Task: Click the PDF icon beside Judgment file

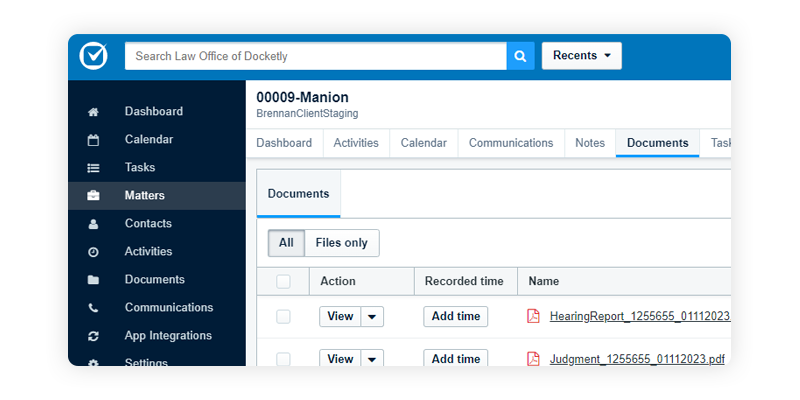Action: click(533, 359)
